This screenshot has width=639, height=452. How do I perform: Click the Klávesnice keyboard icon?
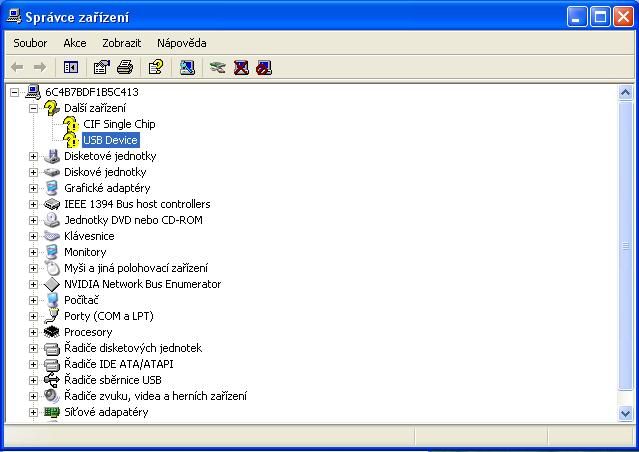tap(52, 236)
